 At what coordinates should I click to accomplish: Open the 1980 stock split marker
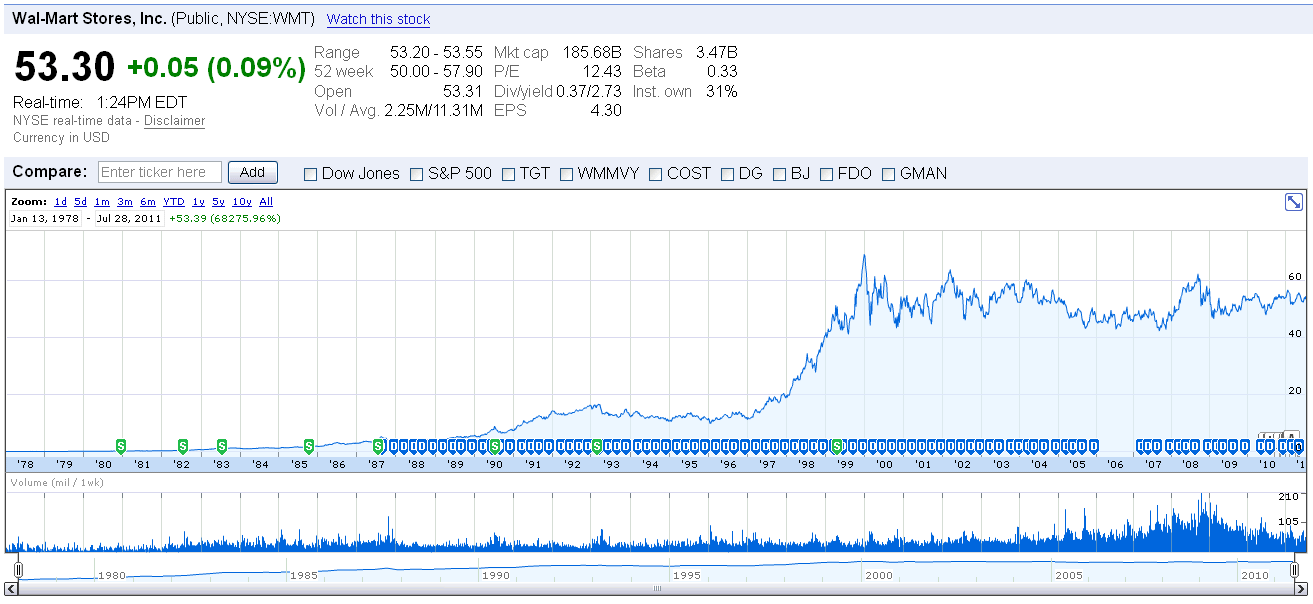[x=121, y=446]
